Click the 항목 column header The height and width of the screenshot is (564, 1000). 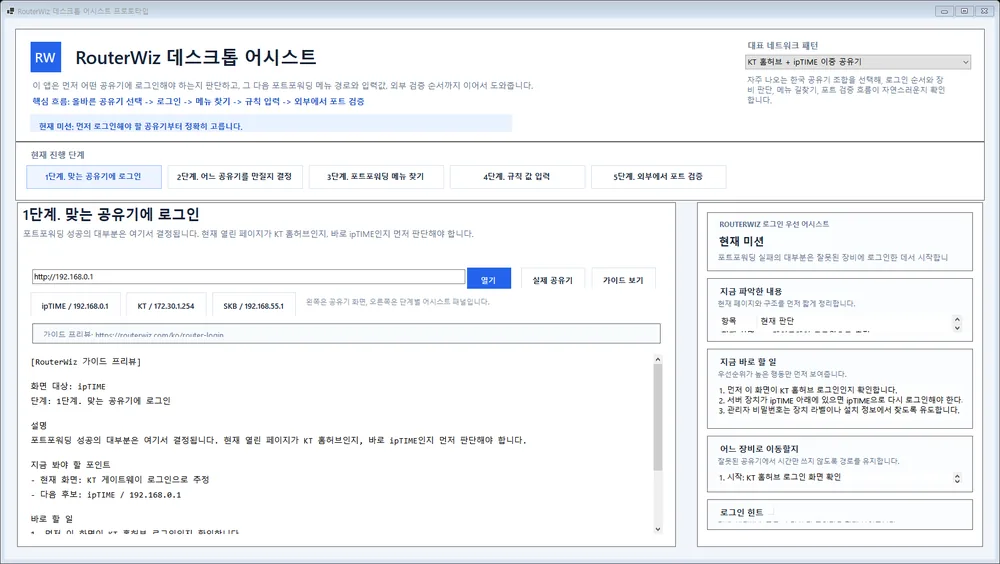[728, 321]
